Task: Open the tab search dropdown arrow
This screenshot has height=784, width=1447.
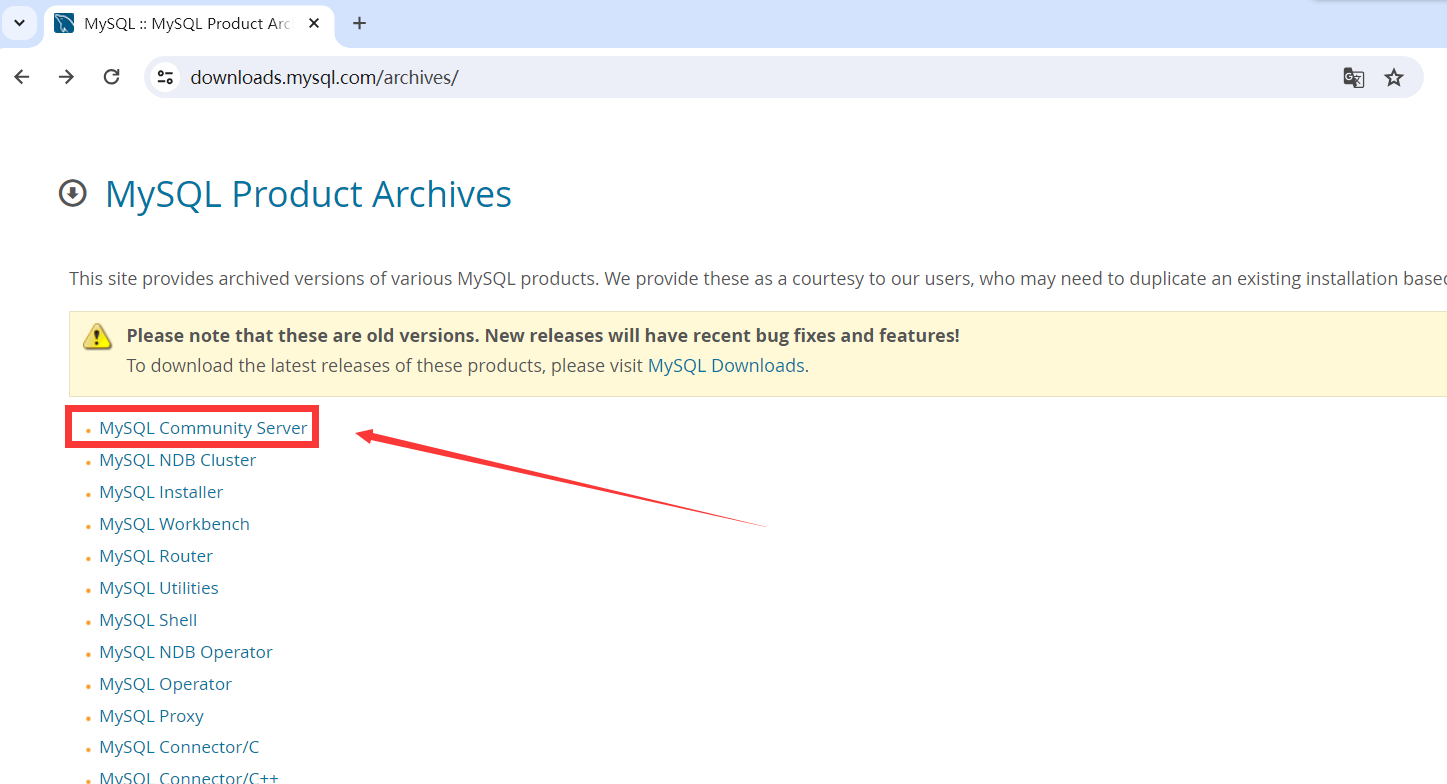Action: (19, 23)
